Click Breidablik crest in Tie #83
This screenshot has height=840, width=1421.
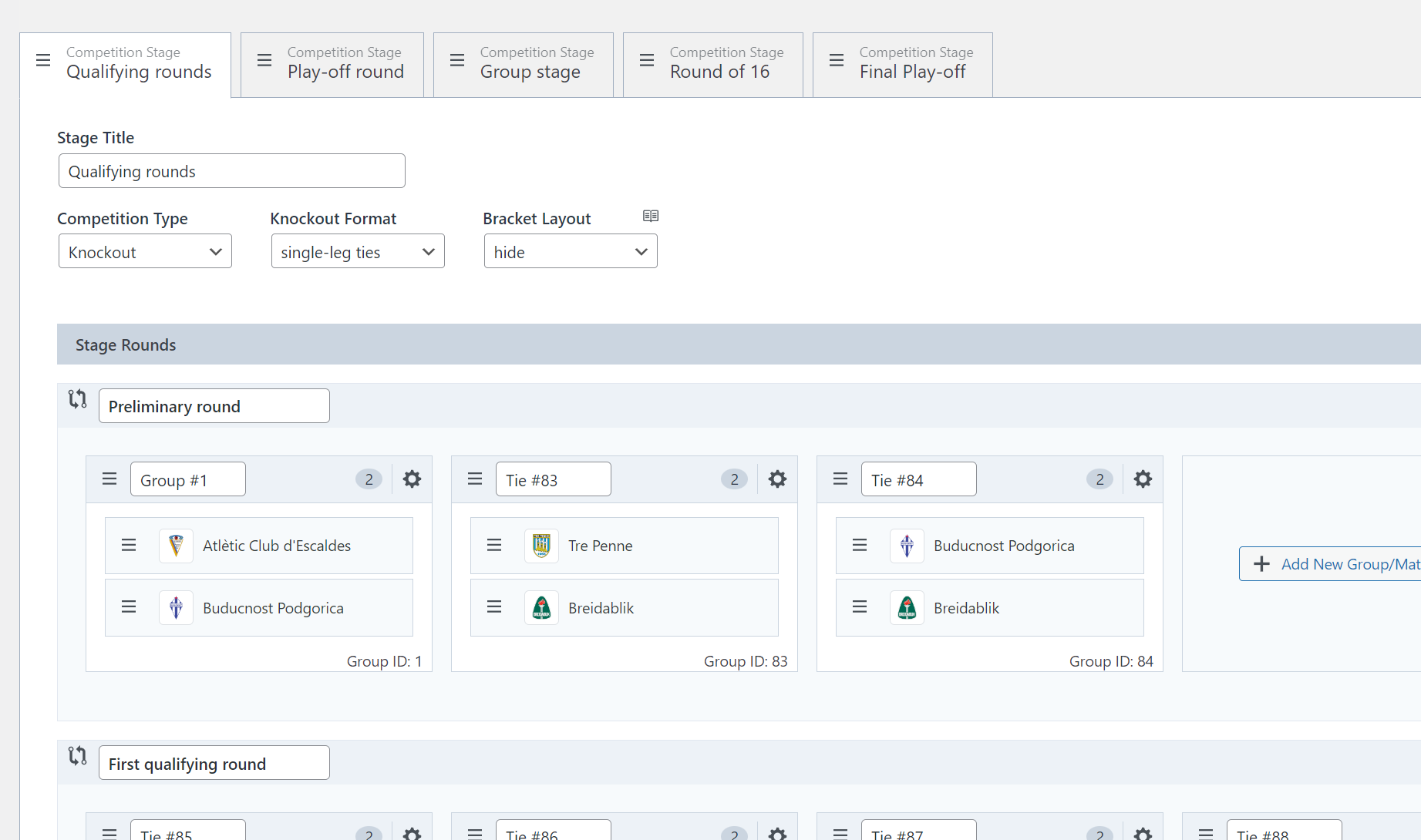541,608
